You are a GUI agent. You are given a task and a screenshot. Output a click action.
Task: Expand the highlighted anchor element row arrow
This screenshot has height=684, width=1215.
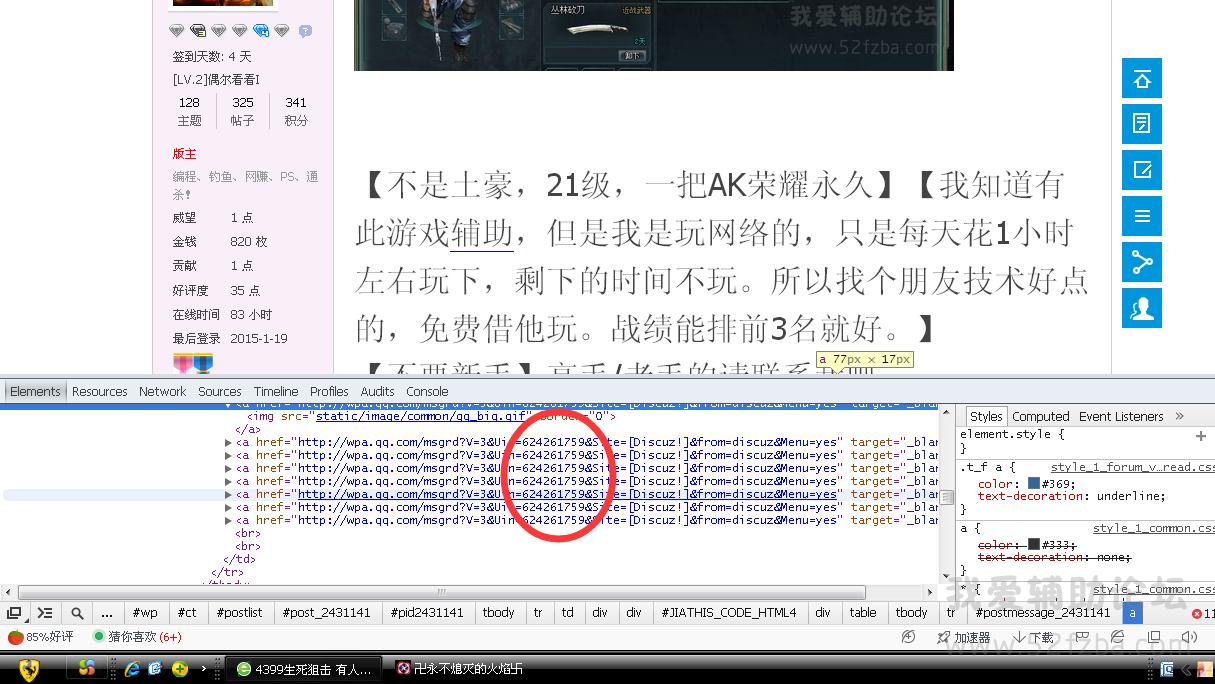tap(229, 494)
